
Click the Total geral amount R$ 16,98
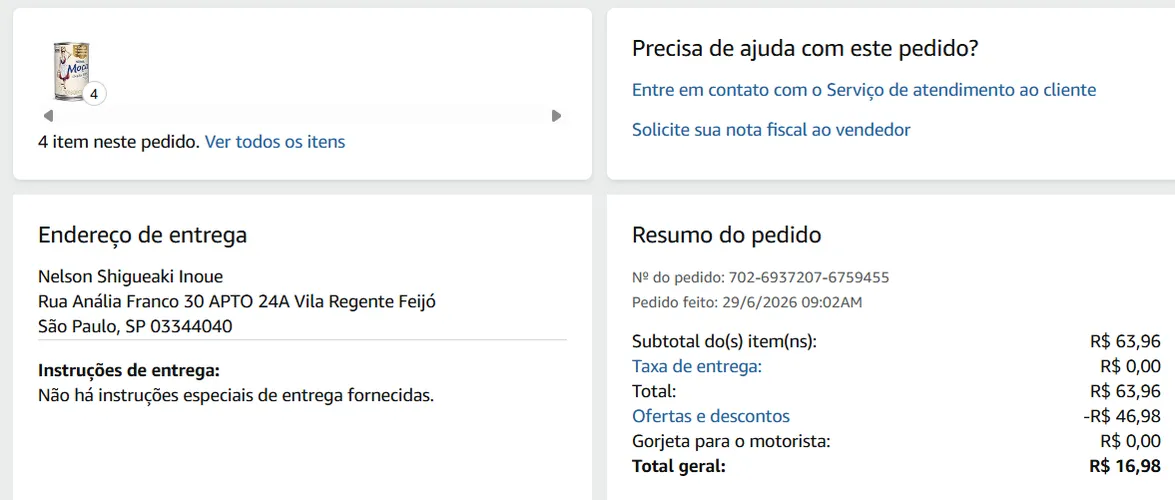tap(1125, 466)
